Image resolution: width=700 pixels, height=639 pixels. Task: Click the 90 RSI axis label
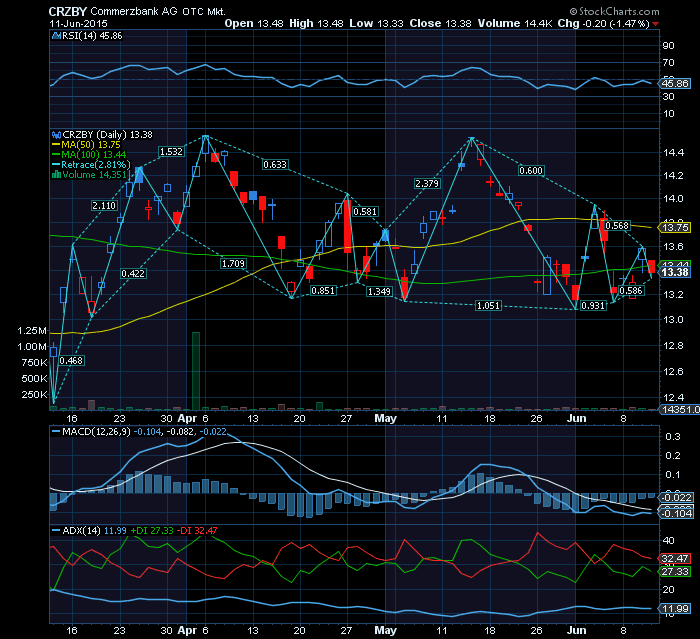(669, 46)
